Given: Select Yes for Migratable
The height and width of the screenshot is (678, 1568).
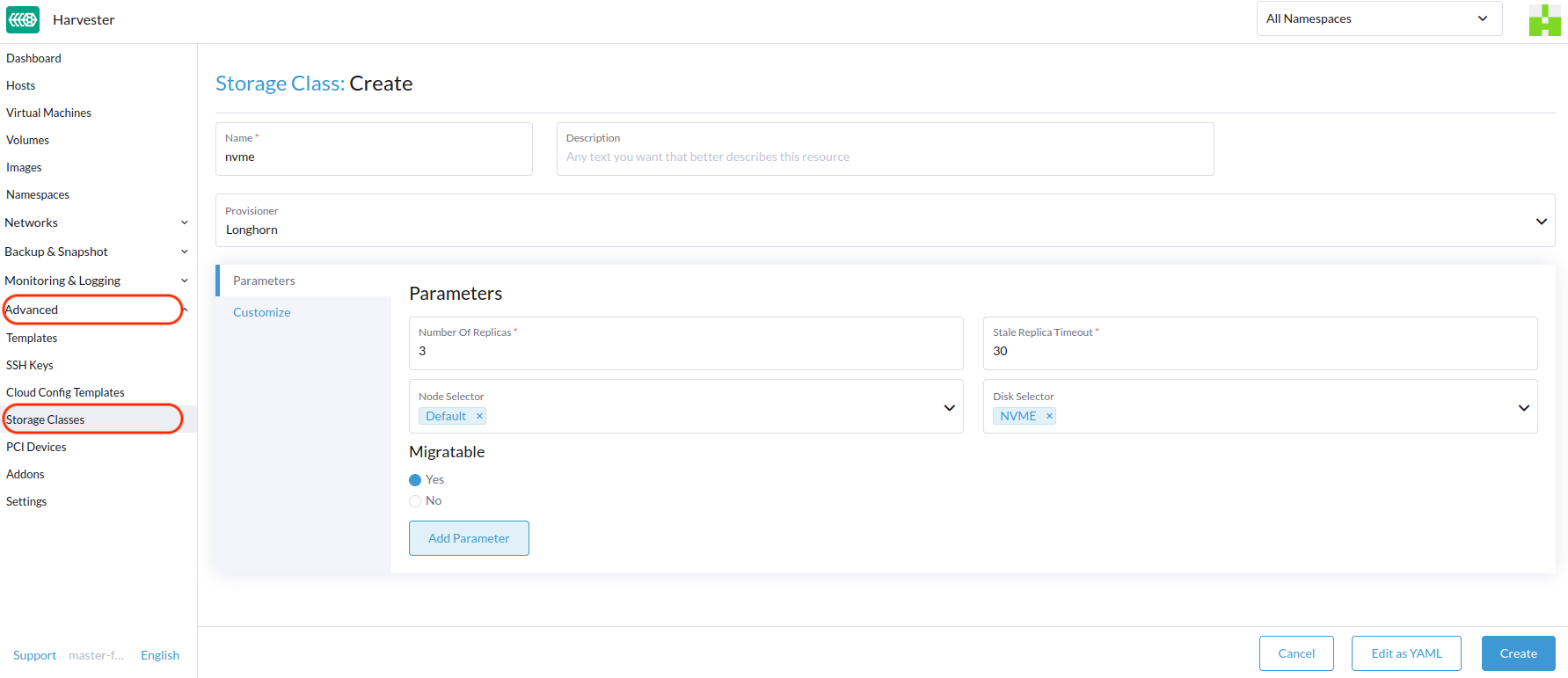Looking at the screenshot, I should coord(415,480).
